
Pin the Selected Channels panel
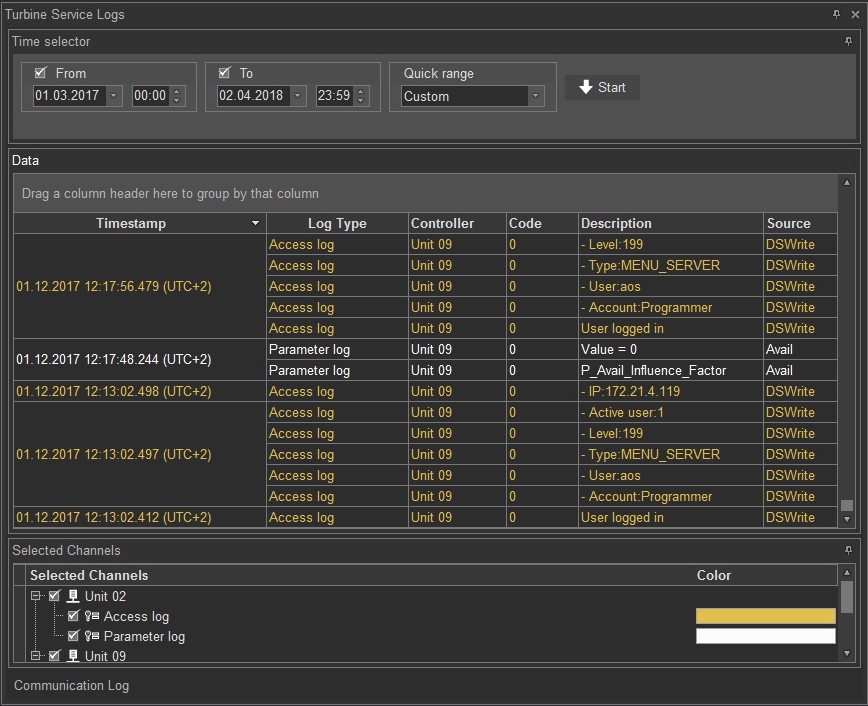848,550
